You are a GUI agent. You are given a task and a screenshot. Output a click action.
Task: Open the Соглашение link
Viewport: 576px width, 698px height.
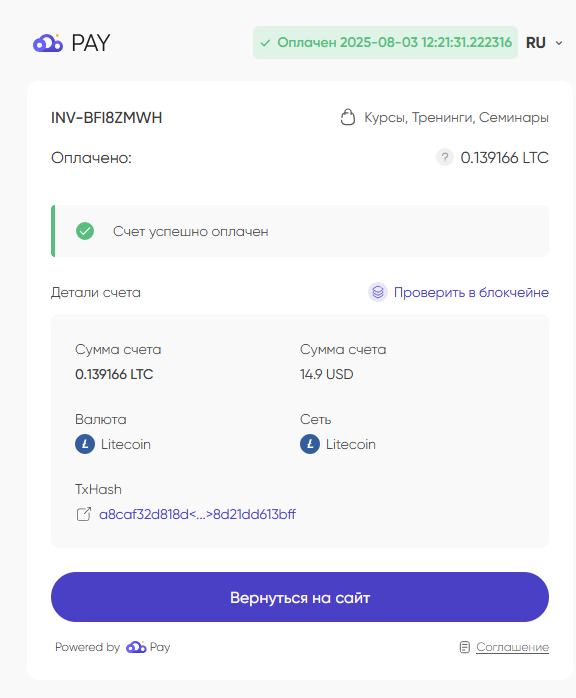click(512, 647)
